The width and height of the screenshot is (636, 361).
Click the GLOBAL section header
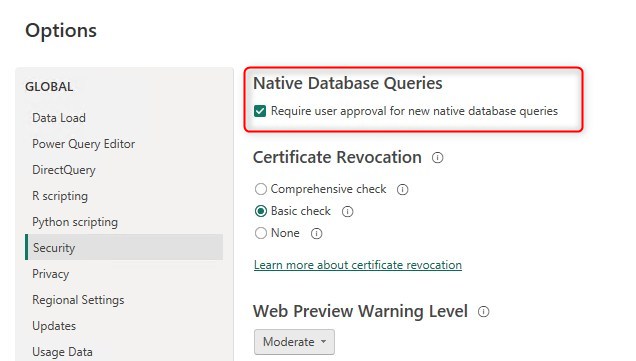click(49, 87)
